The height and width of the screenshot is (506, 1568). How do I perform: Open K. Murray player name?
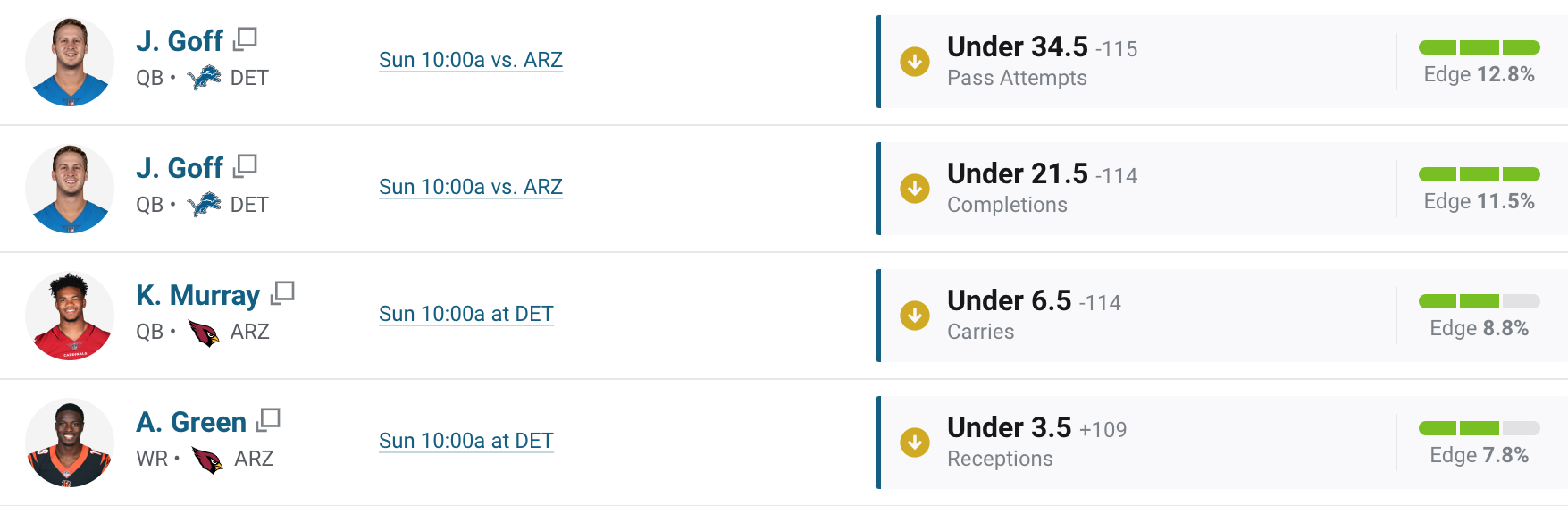[197, 294]
